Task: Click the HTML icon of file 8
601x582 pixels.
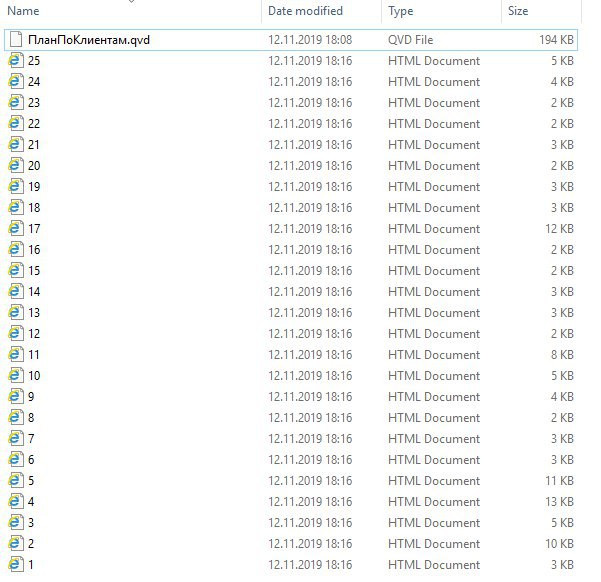Action: click(x=16, y=418)
